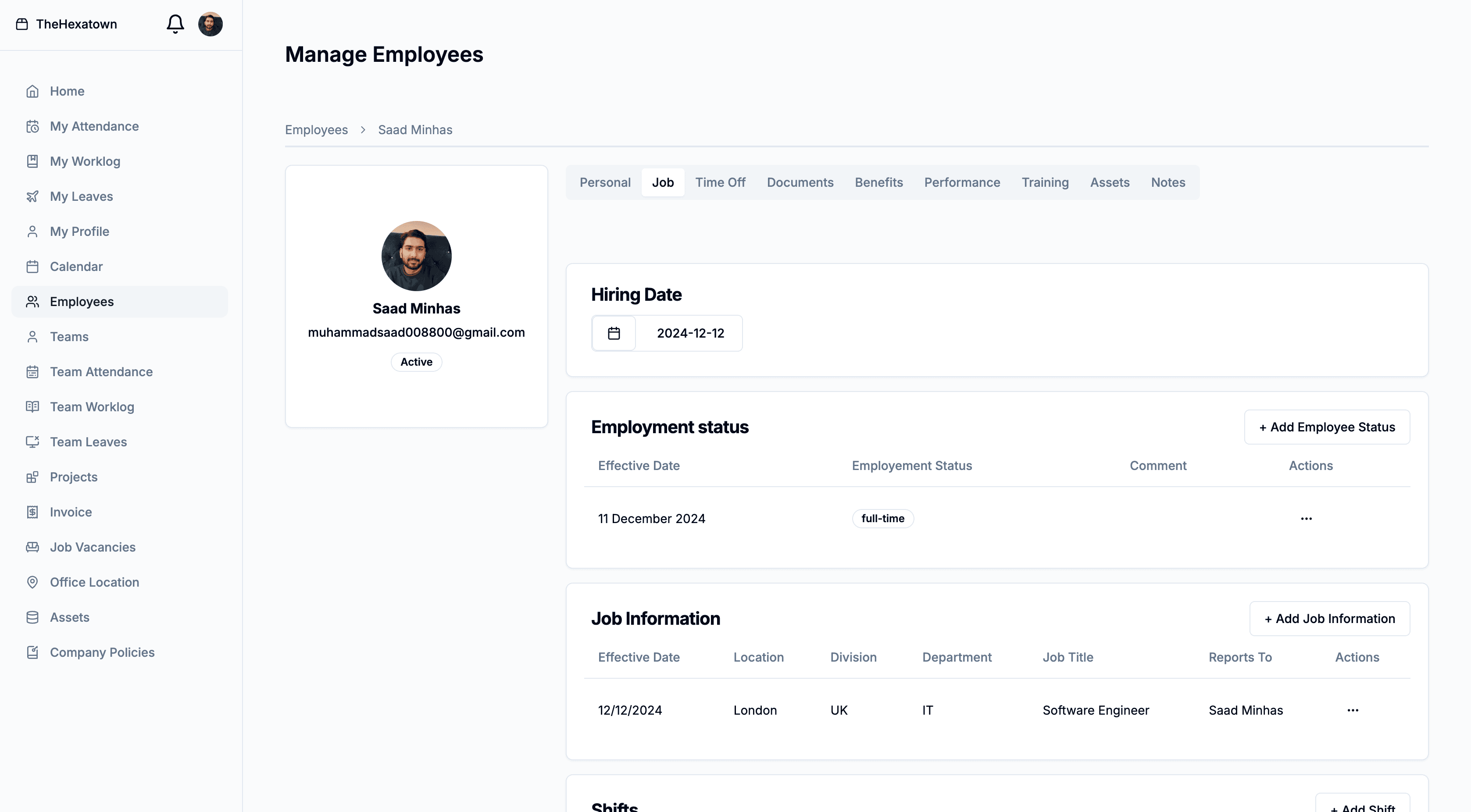The height and width of the screenshot is (812, 1471).
Task: Open actions menu on Software Engineer row
Action: tap(1352, 710)
